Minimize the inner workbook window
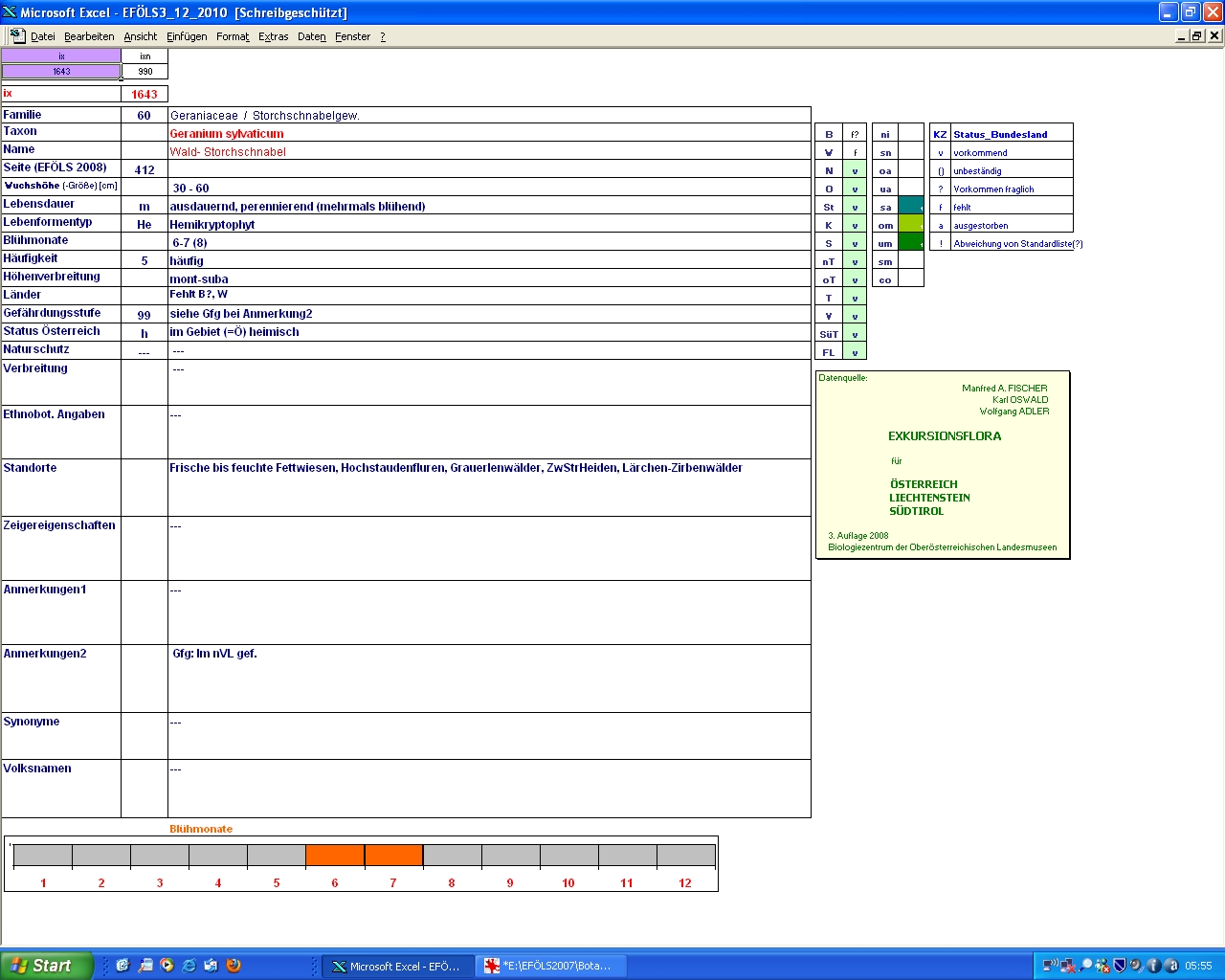The width and height of the screenshot is (1225, 980). [1182, 35]
